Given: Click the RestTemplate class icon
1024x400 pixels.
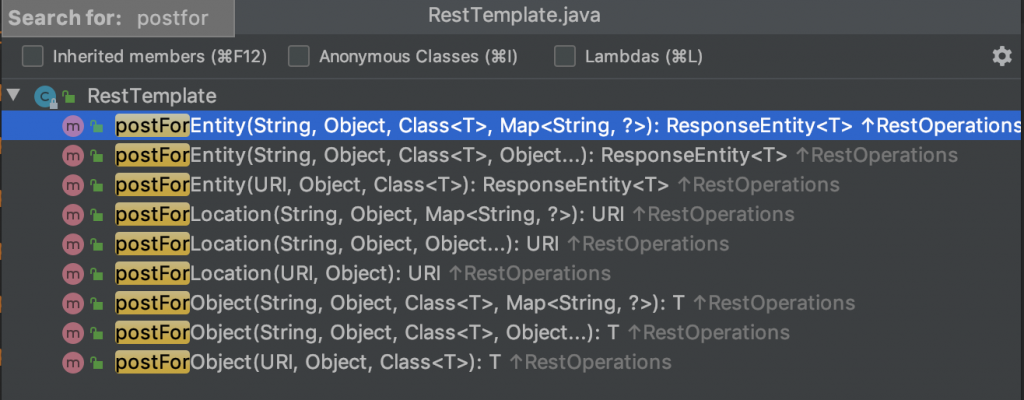Looking at the screenshot, I should [x=45, y=97].
